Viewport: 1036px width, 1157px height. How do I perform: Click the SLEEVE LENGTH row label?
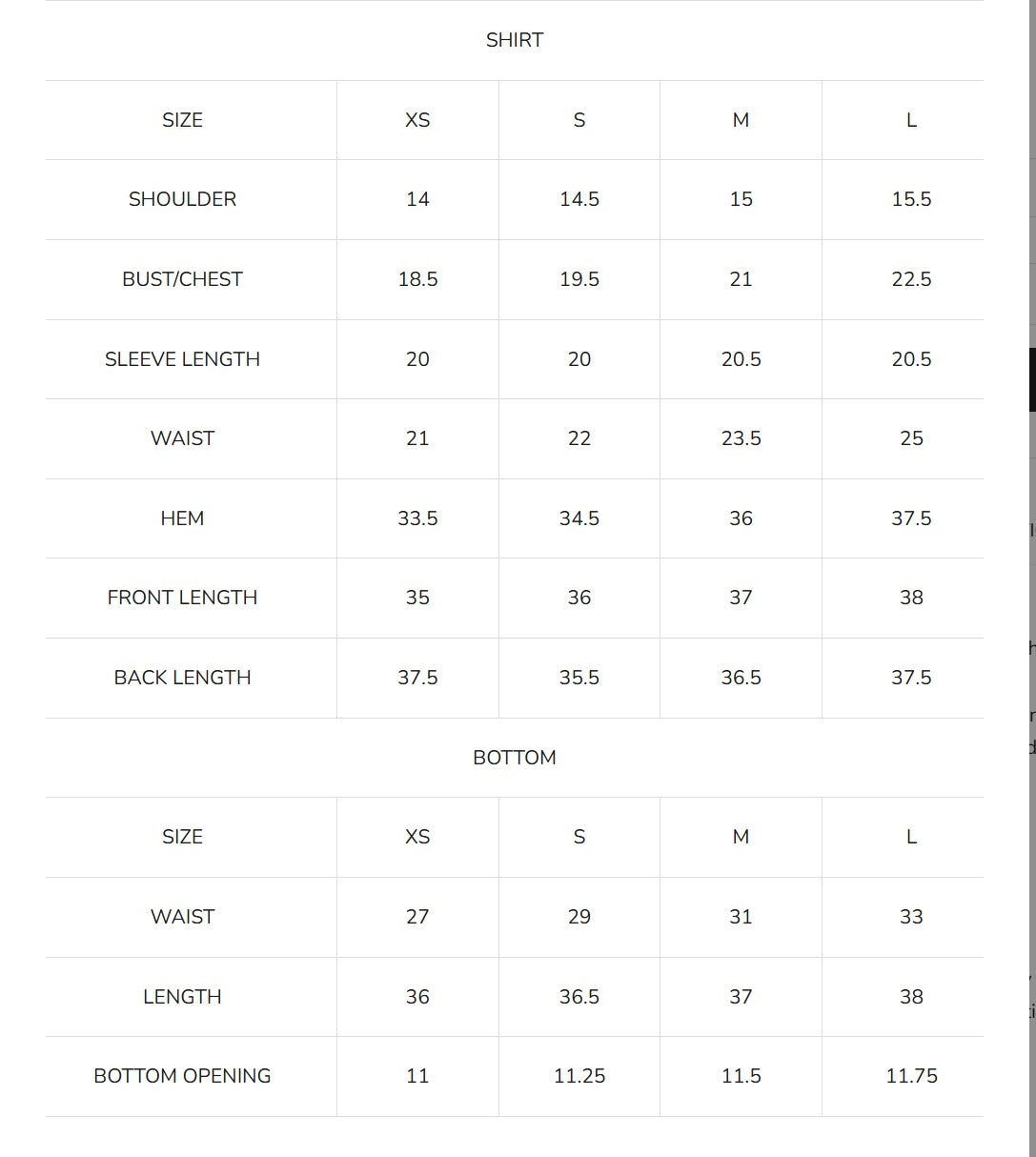click(x=182, y=359)
